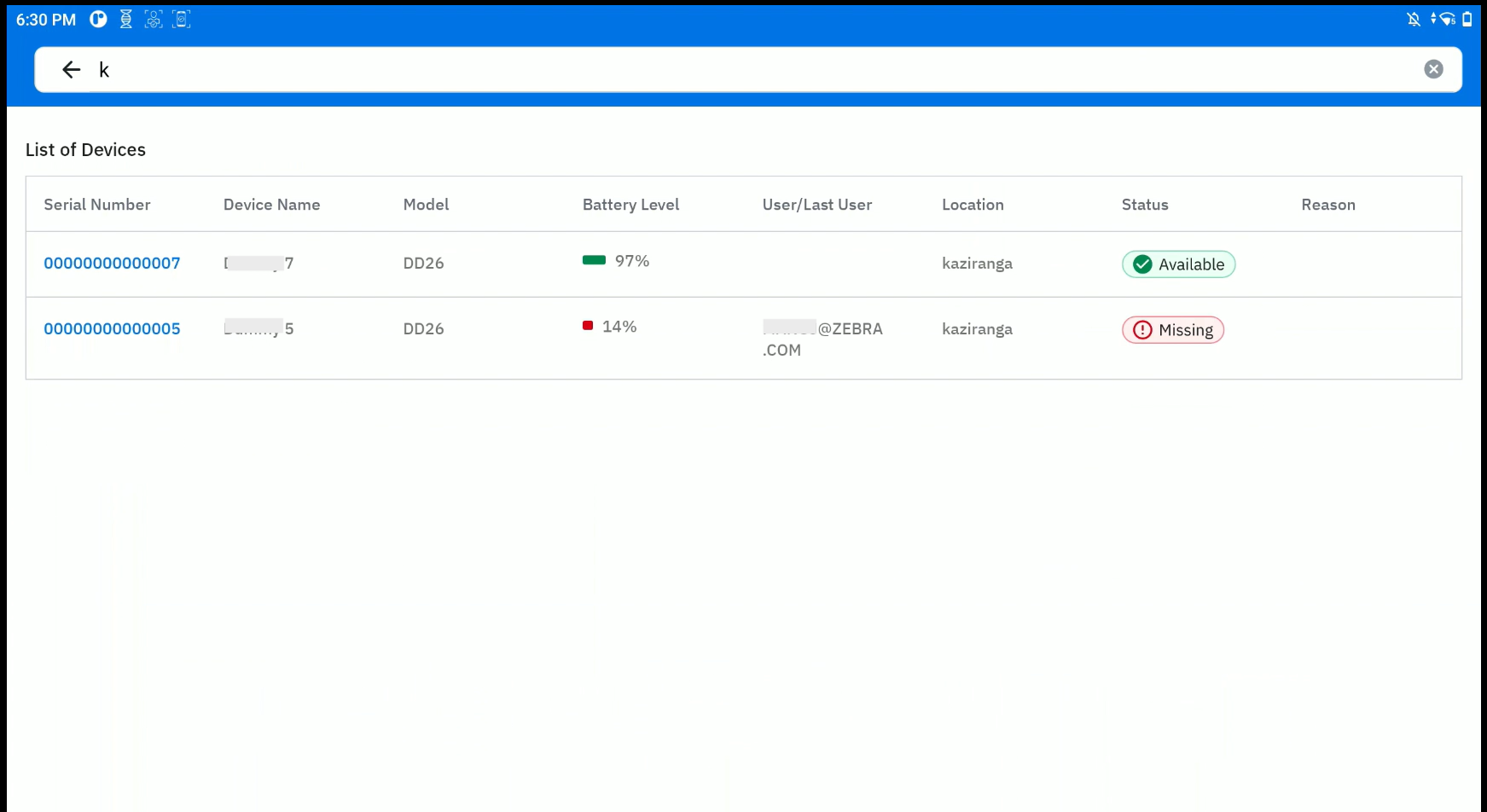Click the User/Last User column header
The width and height of the screenshot is (1487, 812).
click(x=816, y=205)
